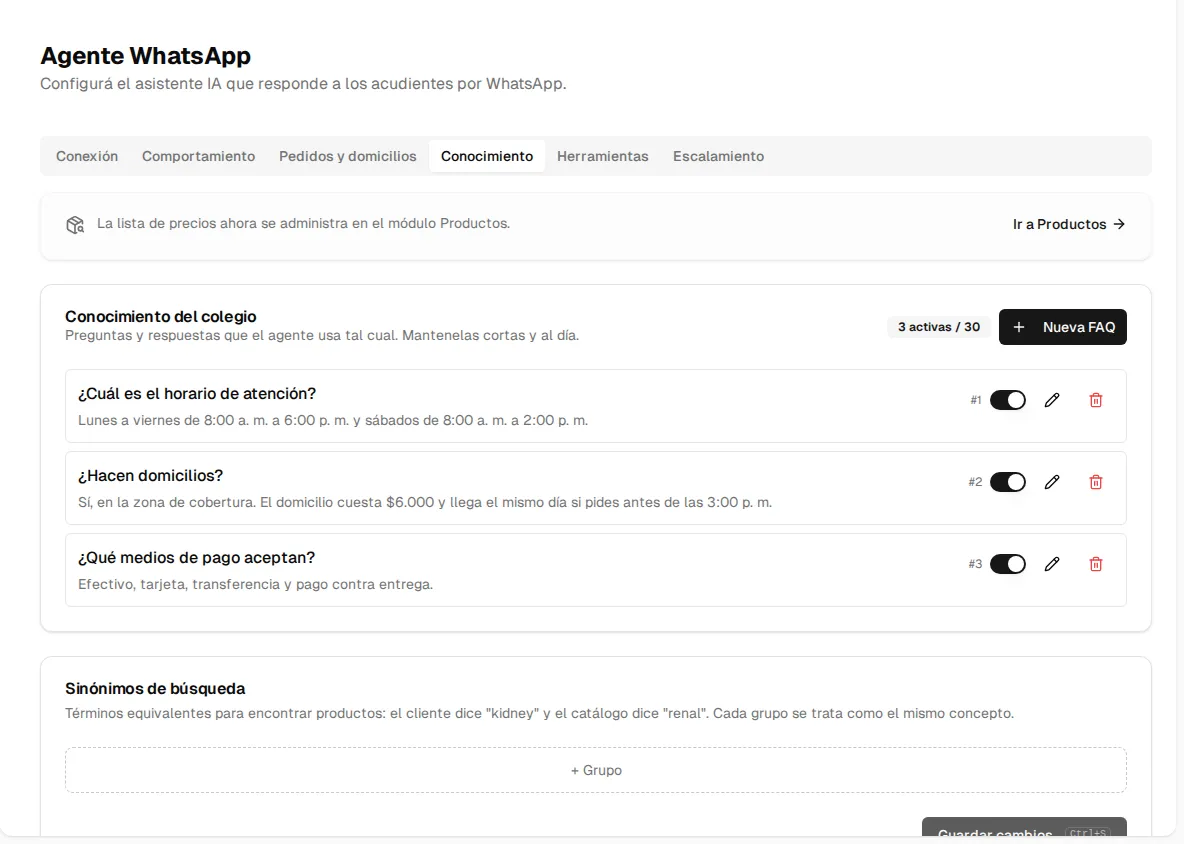The height and width of the screenshot is (844, 1184).
Task: Click the question '¿Cuál es el horario de atención?'
Action: (x=197, y=393)
